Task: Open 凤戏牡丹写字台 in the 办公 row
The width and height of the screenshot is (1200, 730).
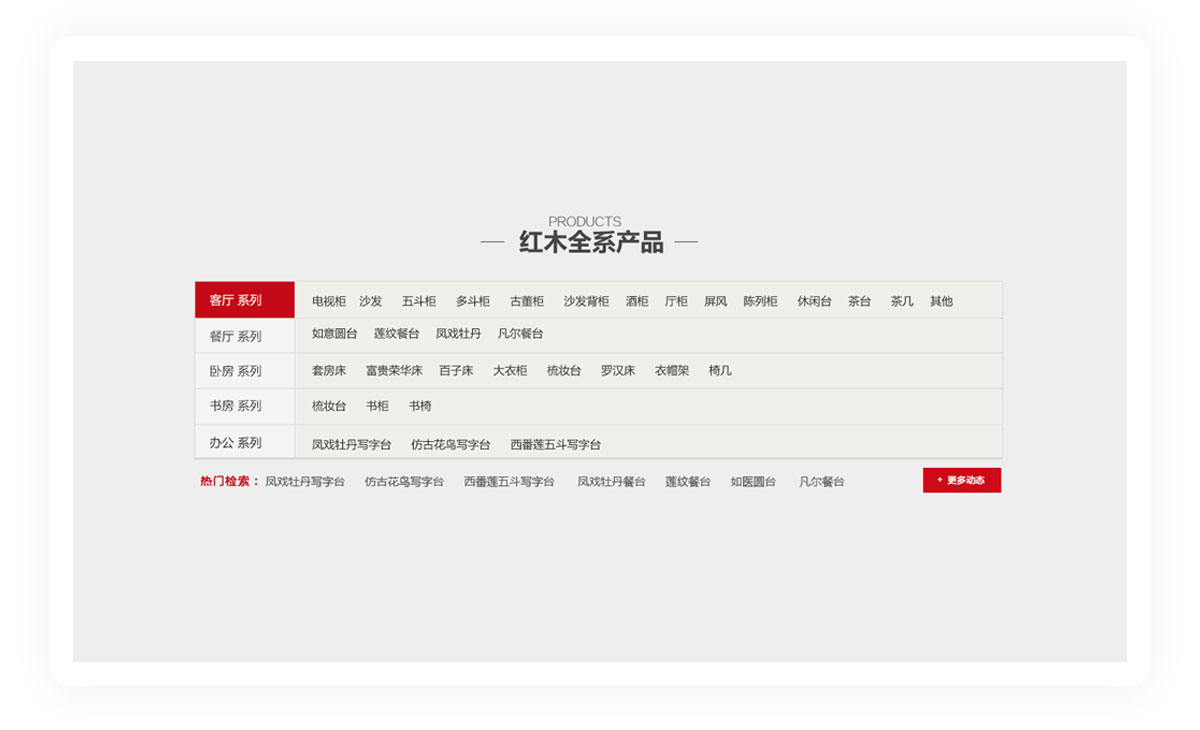Action: (351, 445)
